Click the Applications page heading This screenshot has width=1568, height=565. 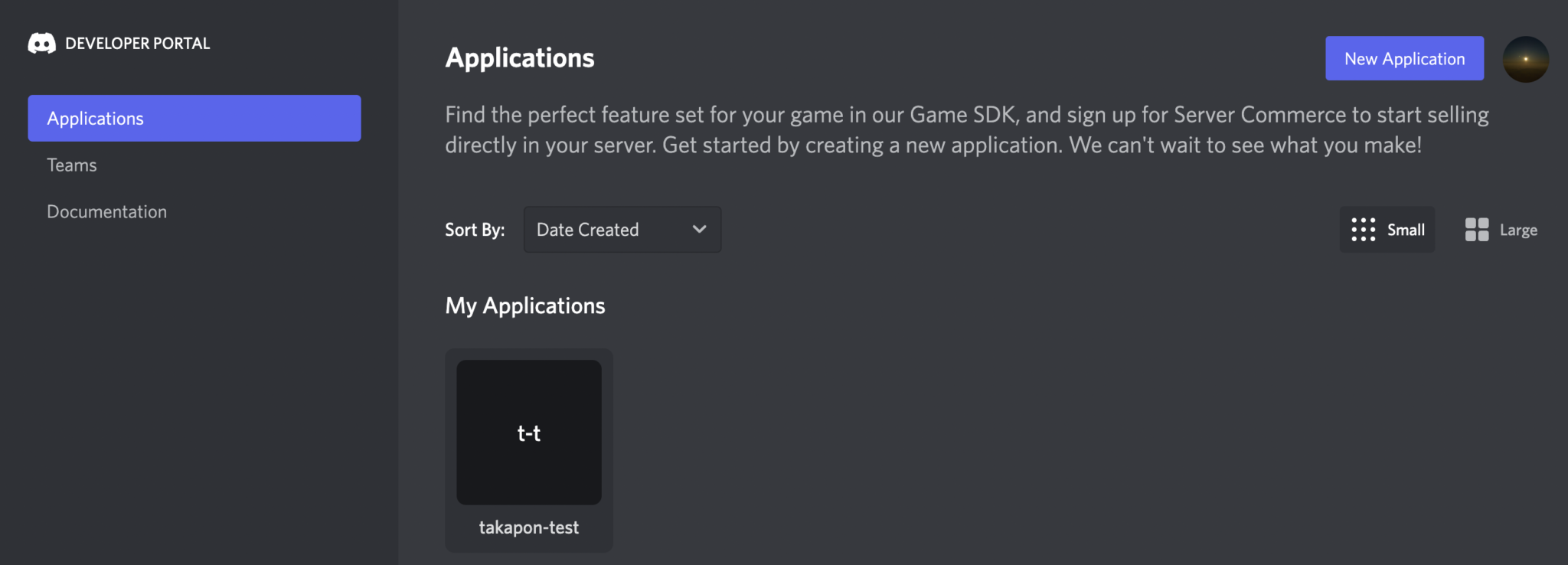tap(520, 58)
